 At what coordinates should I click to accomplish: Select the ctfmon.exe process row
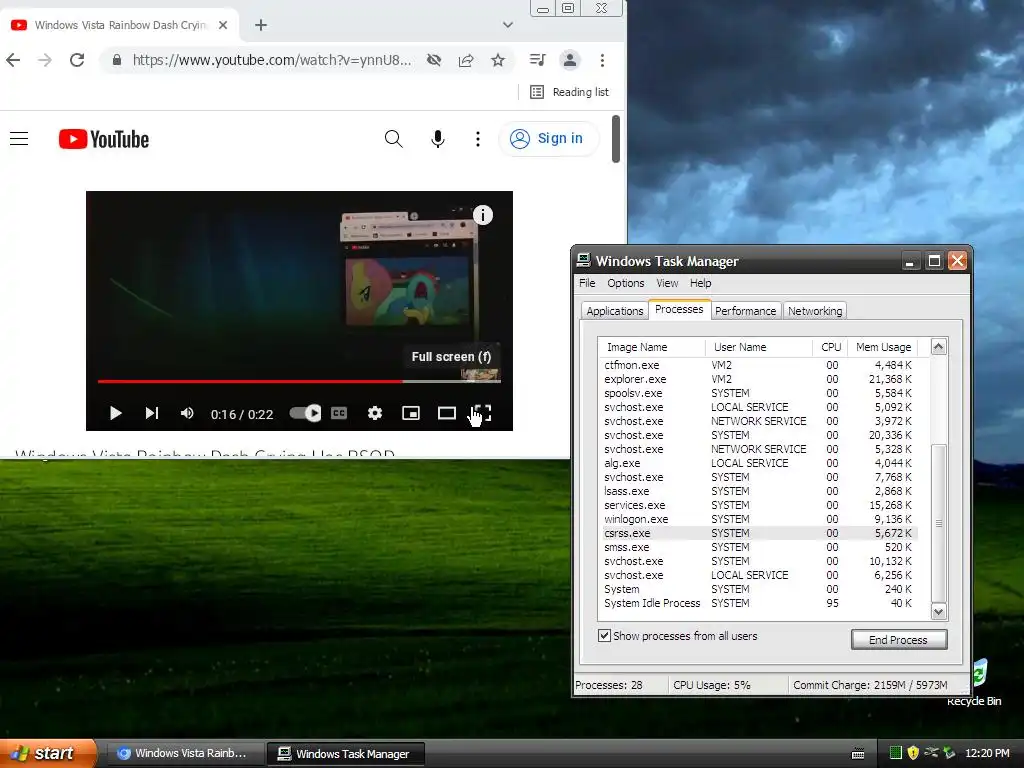[758, 365]
